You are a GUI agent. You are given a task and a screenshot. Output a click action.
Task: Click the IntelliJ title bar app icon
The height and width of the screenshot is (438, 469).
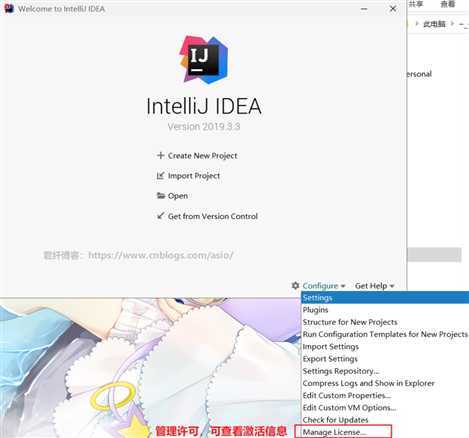pyautogui.click(x=9, y=8)
